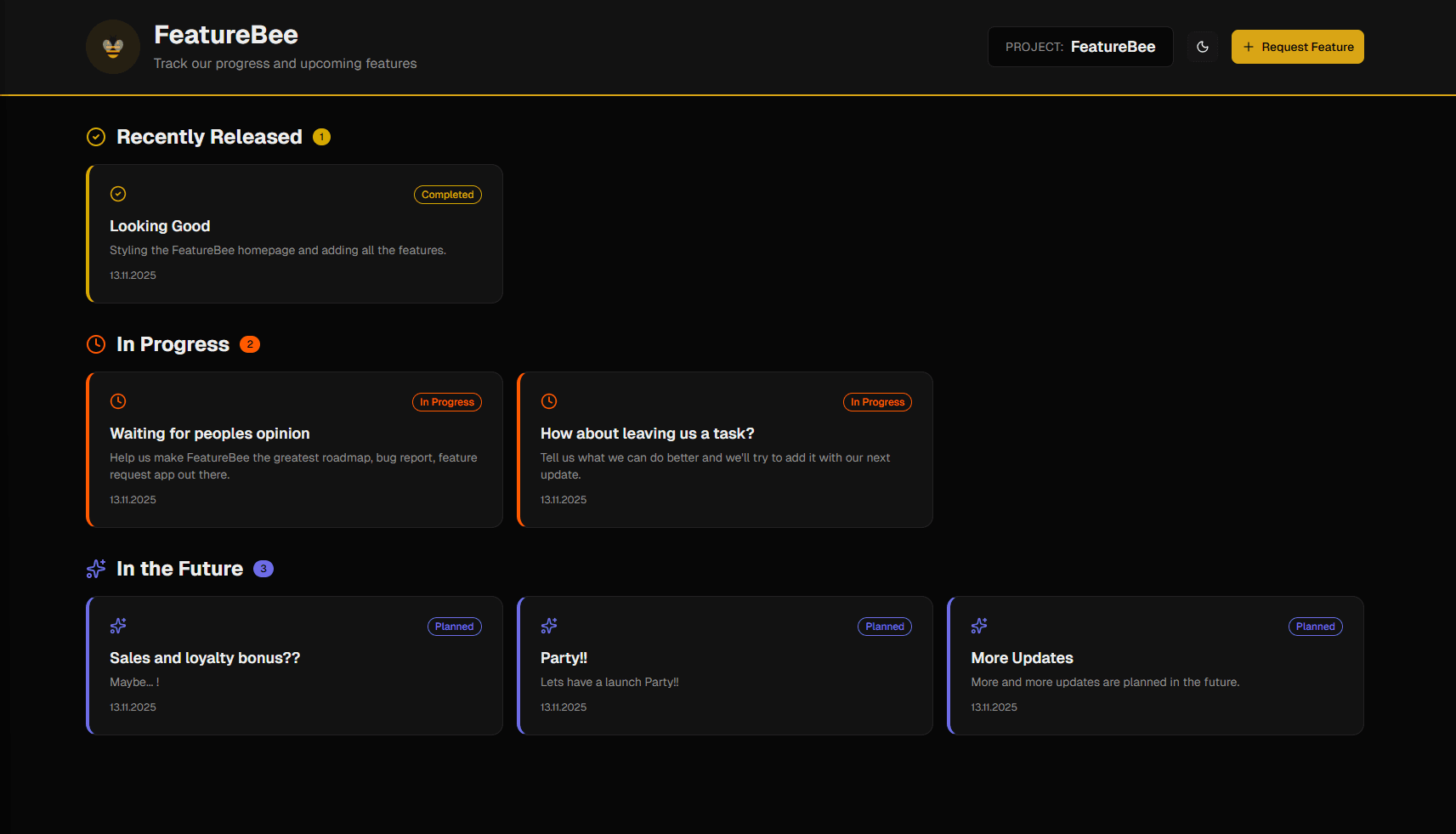The height and width of the screenshot is (834, 1456).
Task: Click the Planned badge on Sales and loyalty bonus
Action: tap(454, 627)
